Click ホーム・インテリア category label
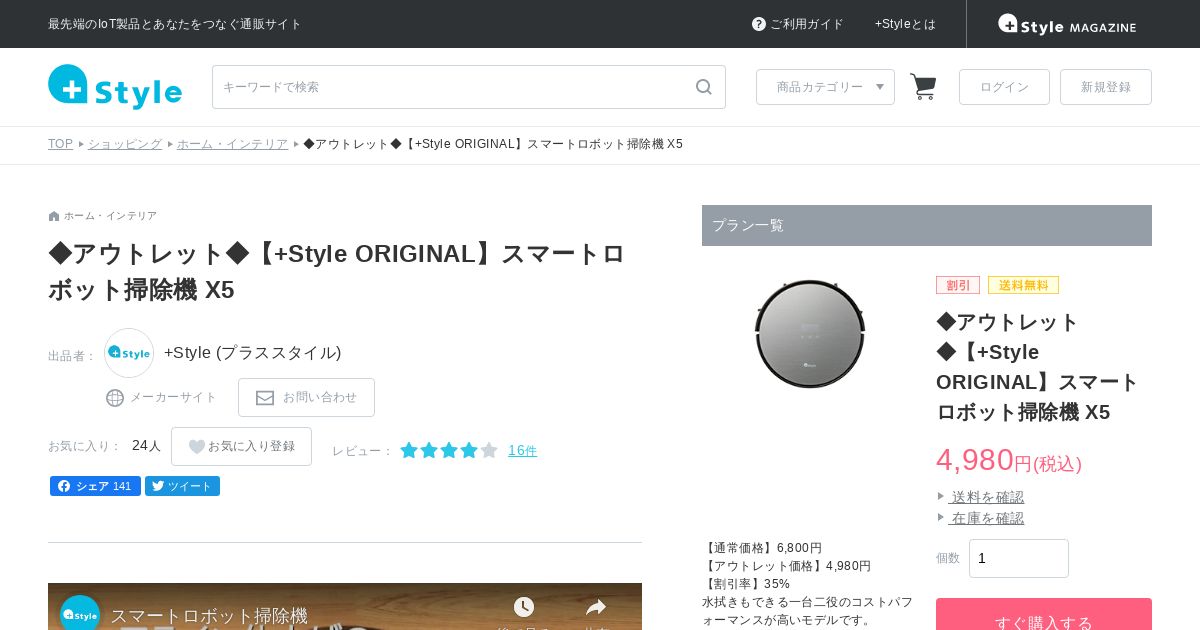The image size is (1200, 630). point(110,216)
